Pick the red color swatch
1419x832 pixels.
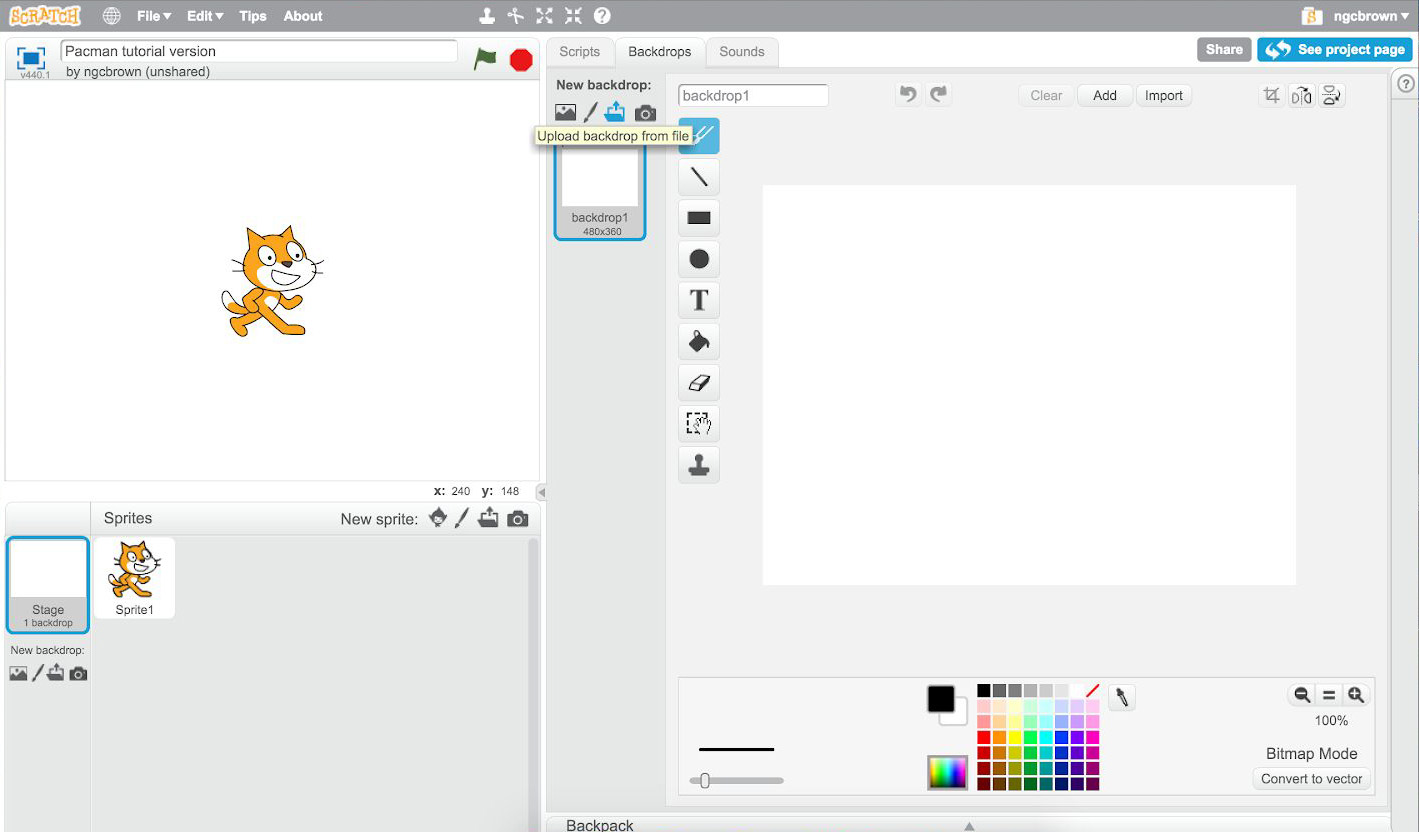984,737
